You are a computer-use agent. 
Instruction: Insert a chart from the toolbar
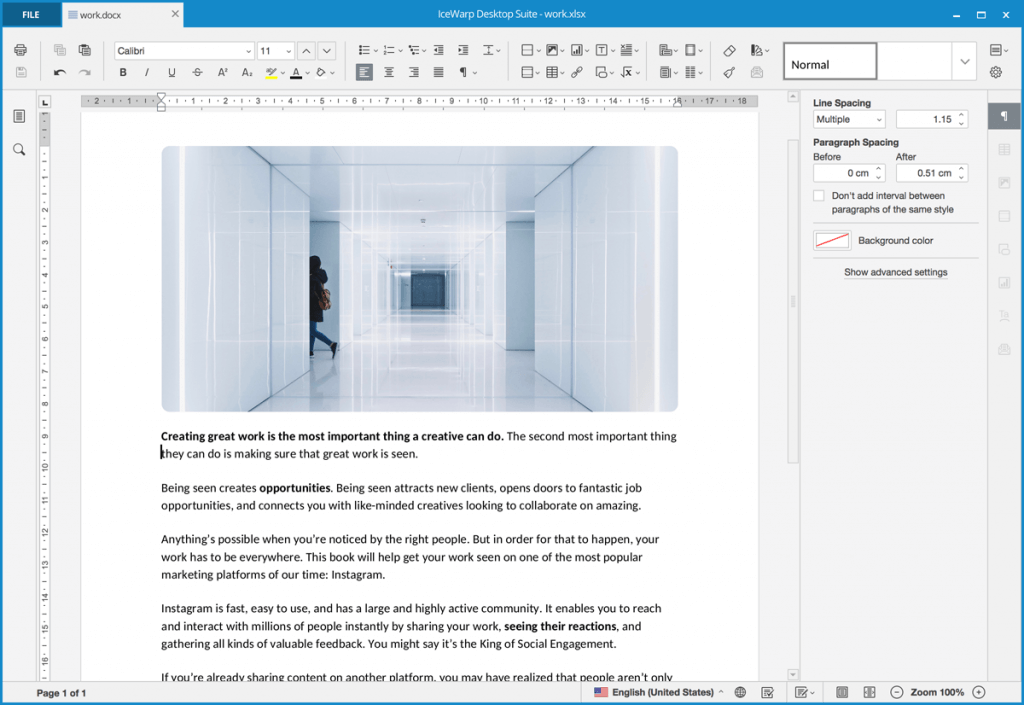[575, 50]
